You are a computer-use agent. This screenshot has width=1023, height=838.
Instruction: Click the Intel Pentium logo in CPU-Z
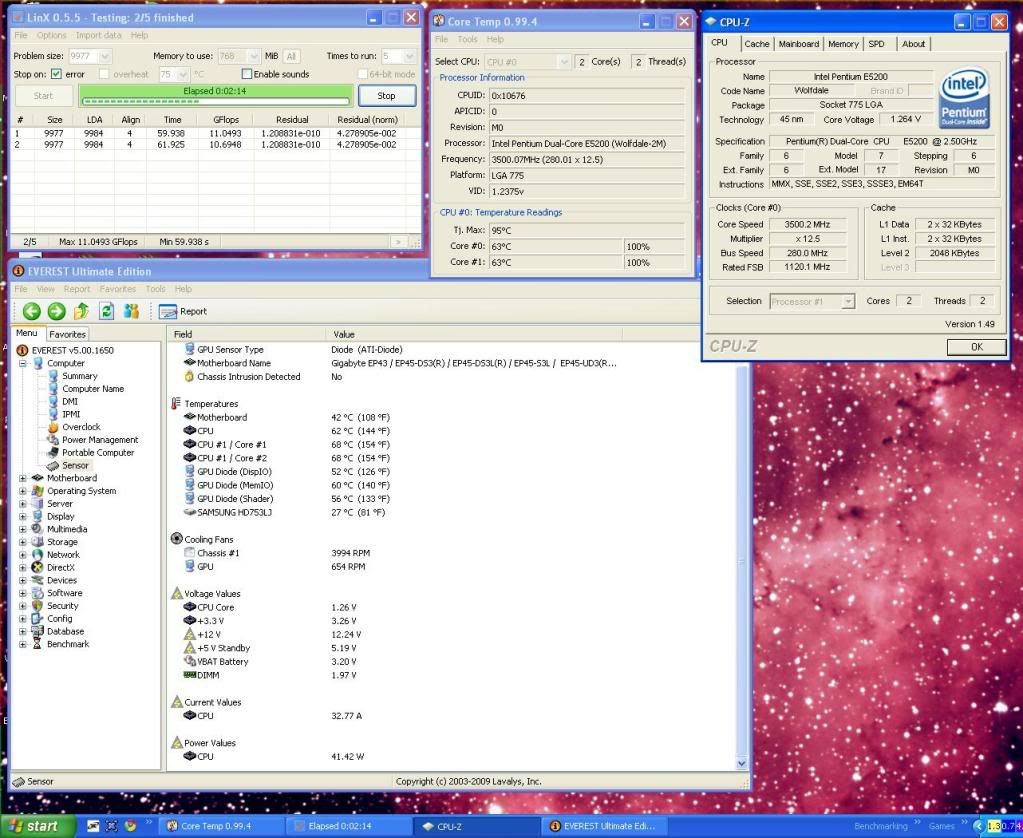point(964,99)
